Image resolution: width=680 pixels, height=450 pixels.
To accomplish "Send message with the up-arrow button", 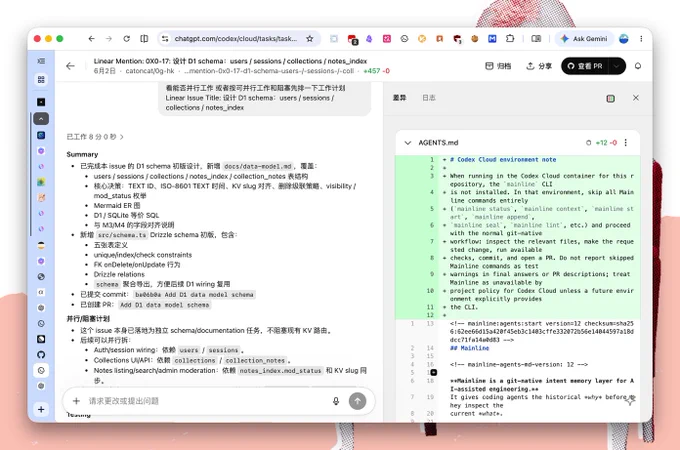I will 357,401.
